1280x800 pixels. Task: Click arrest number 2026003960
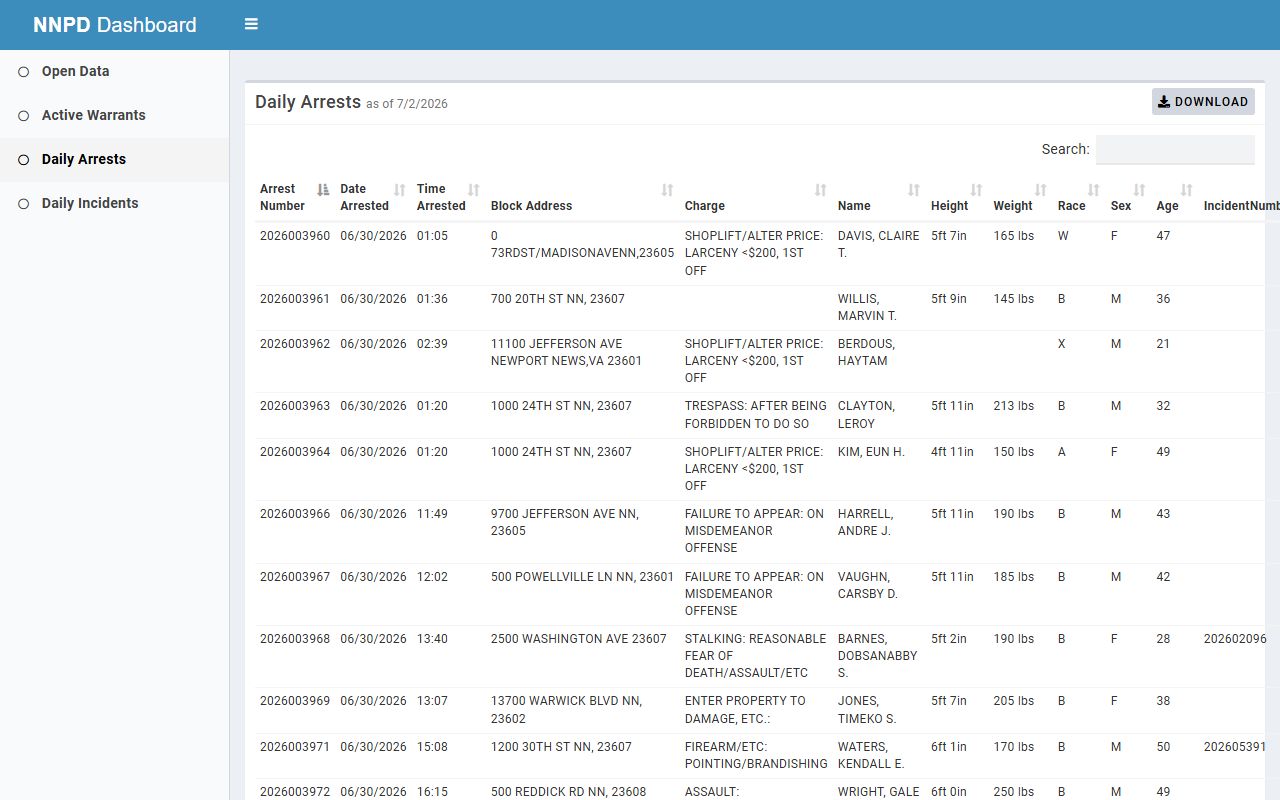[x=295, y=236]
